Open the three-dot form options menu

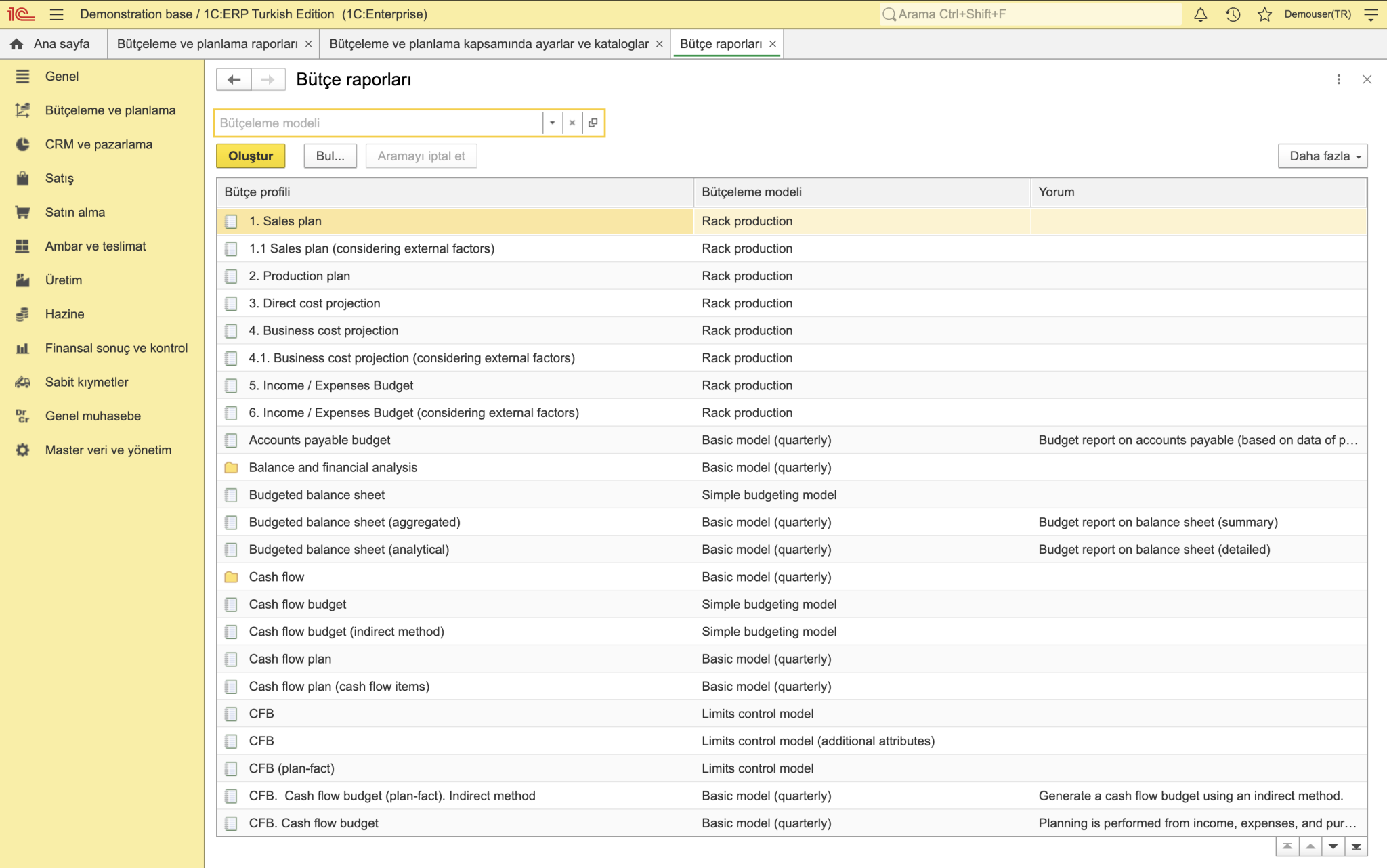[1338, 80]
